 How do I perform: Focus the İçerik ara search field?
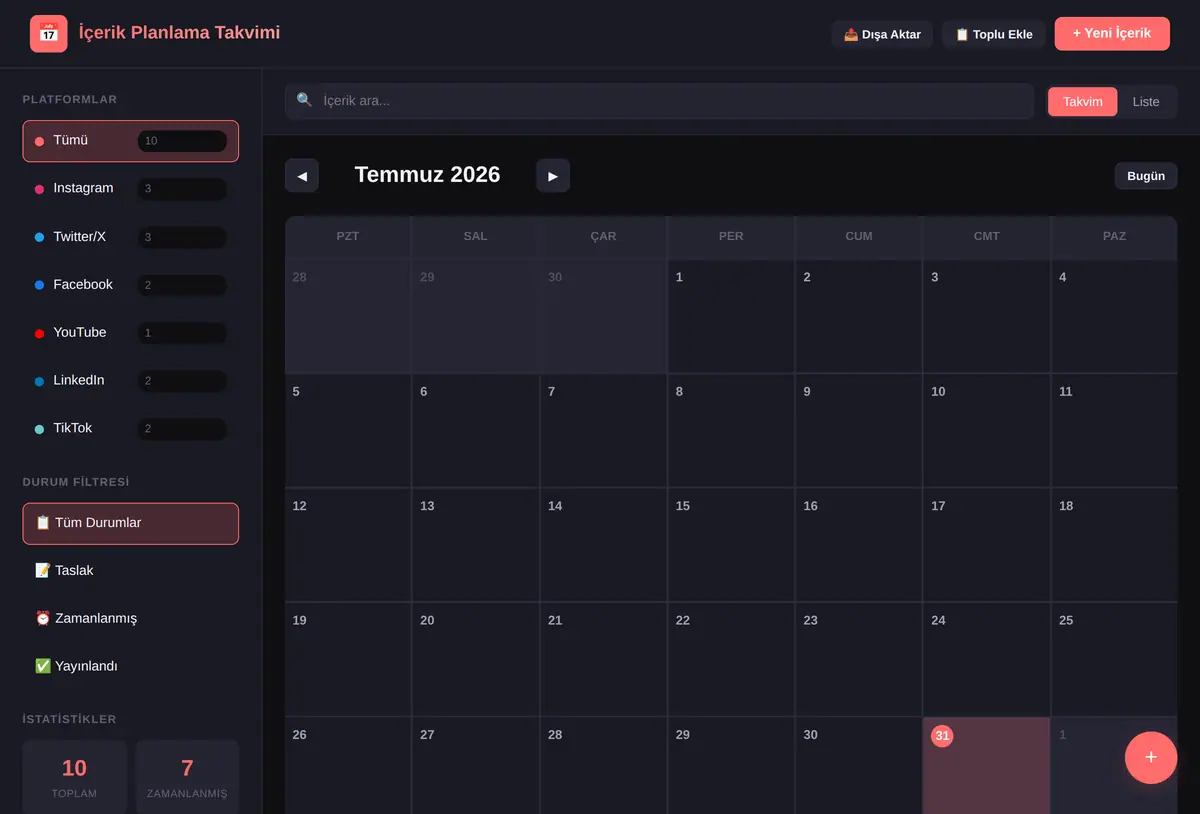660,101
